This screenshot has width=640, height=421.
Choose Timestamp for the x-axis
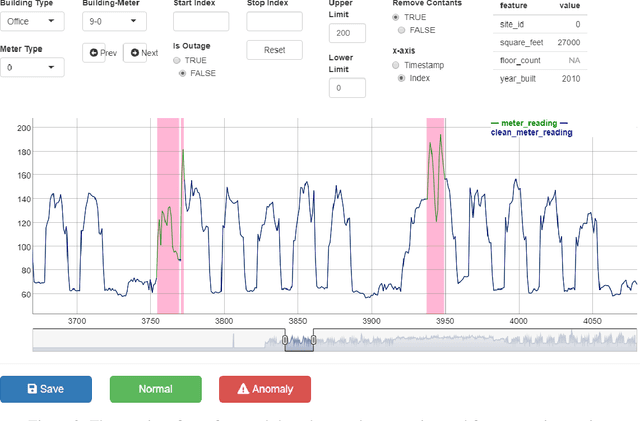(x=397, y=64)
